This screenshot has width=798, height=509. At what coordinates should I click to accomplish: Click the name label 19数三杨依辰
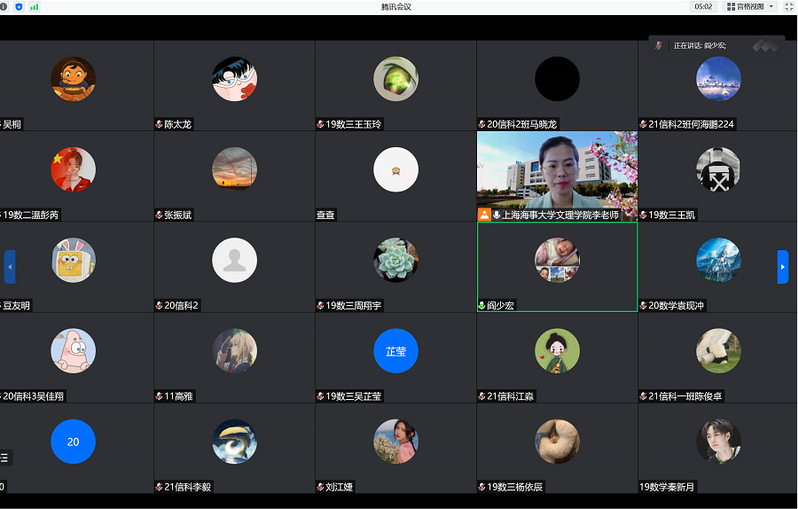(x=515, y=487)
